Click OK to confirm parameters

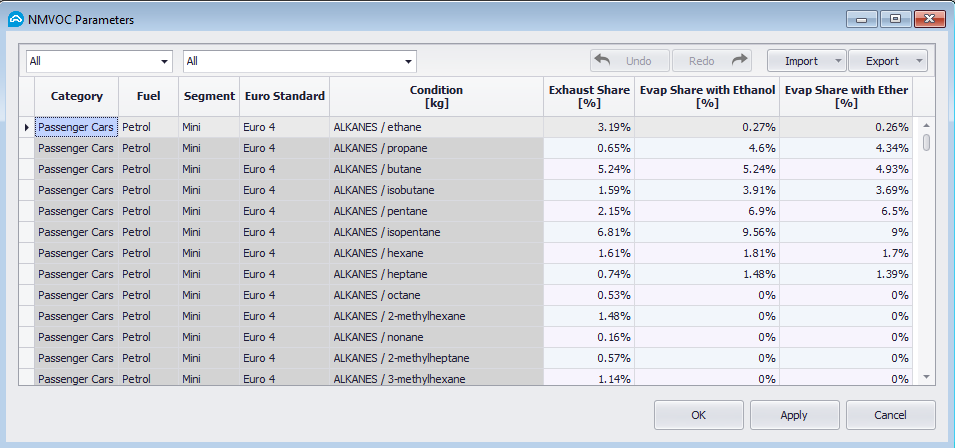[x=699, y=415]
